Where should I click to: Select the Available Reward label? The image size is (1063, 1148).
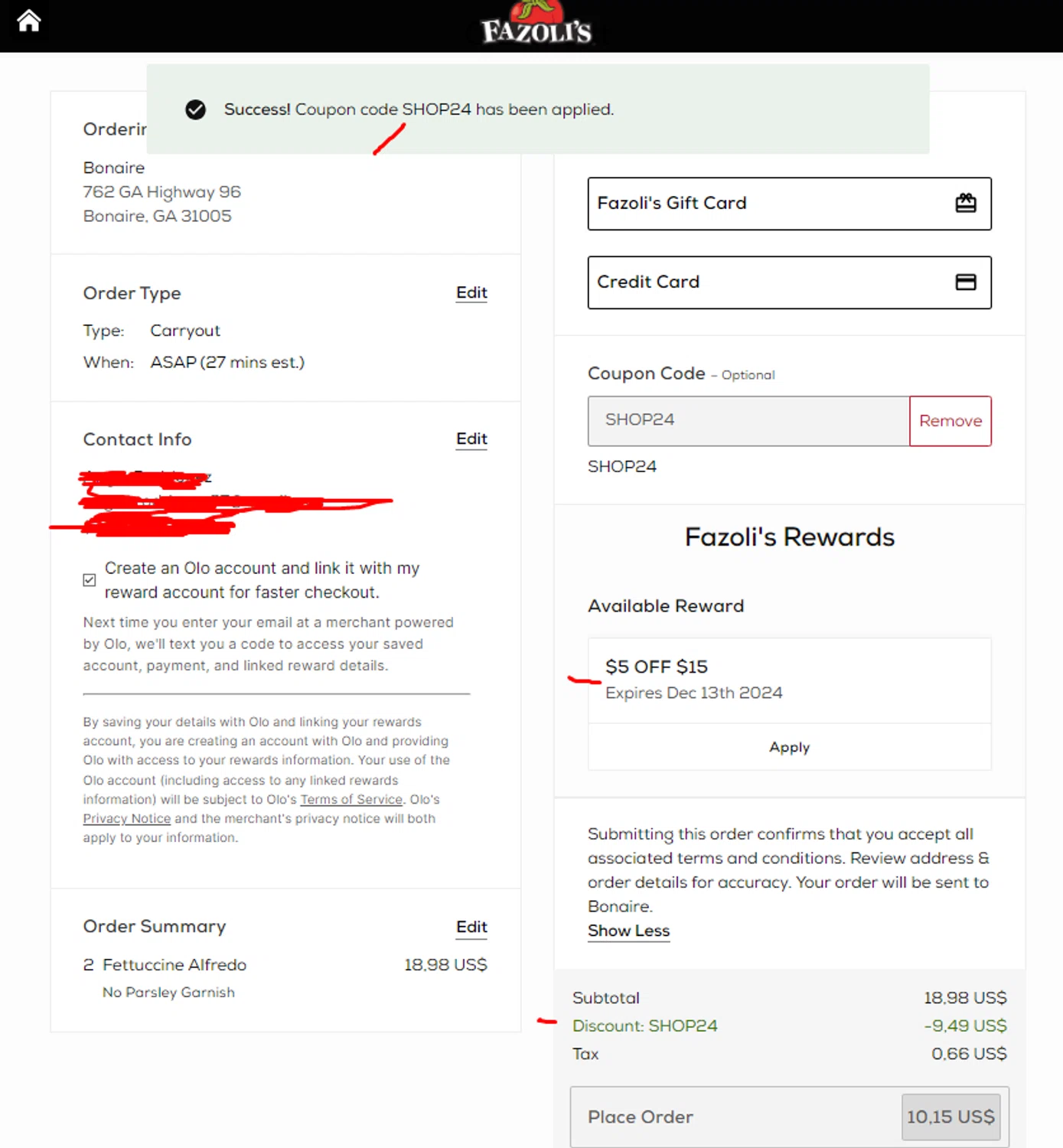click(666, 606)
